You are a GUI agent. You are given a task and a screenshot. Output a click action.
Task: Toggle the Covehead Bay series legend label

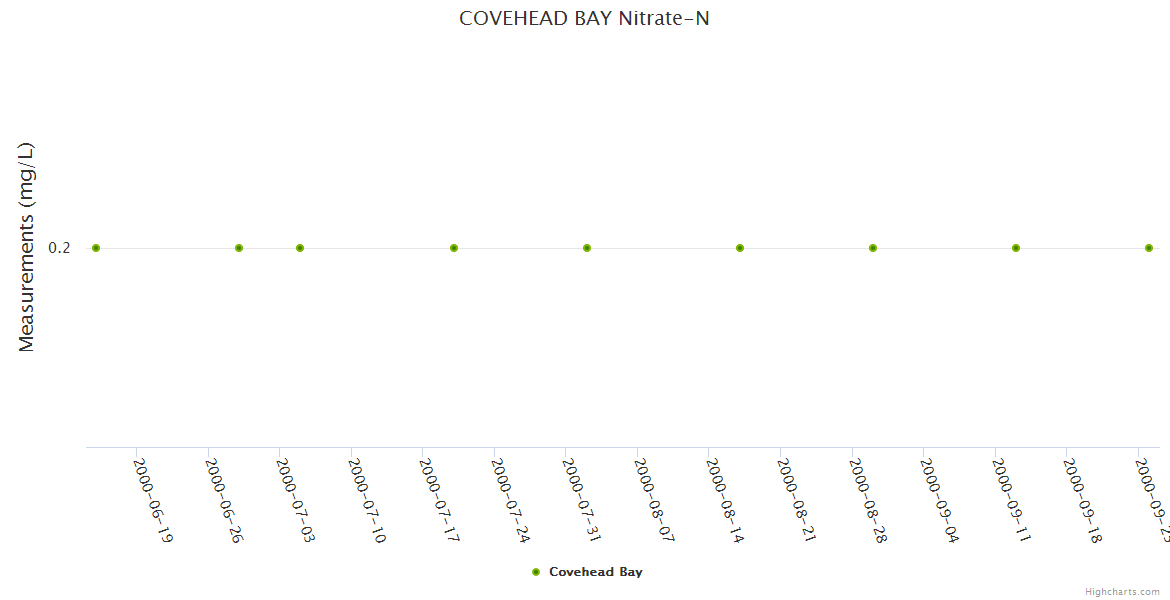point(595,572)
